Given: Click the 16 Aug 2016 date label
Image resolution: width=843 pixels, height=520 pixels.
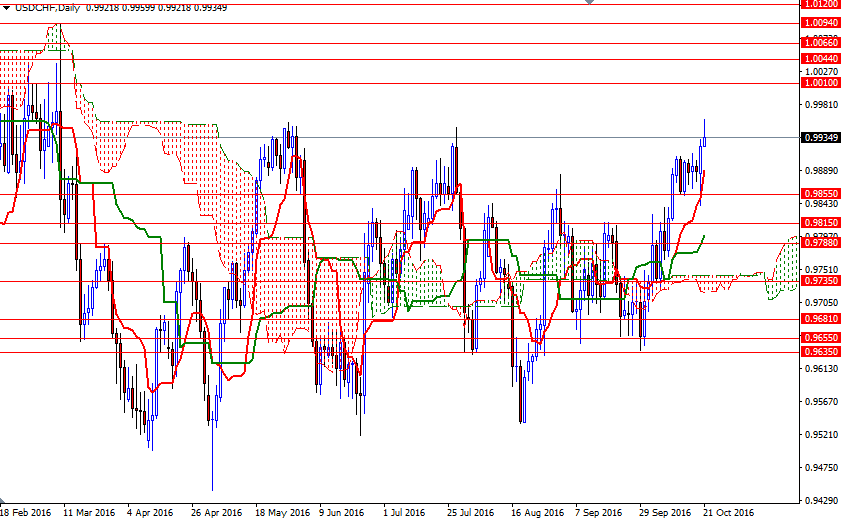Looking at the screenshot, I should (537, 512).
